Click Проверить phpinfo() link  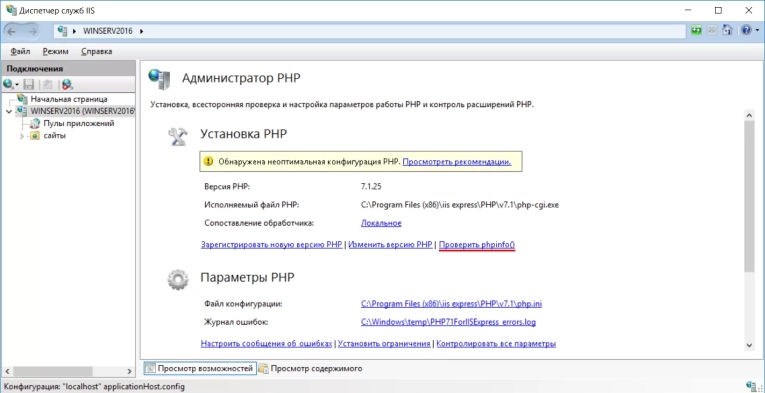(x=477, y=245)
